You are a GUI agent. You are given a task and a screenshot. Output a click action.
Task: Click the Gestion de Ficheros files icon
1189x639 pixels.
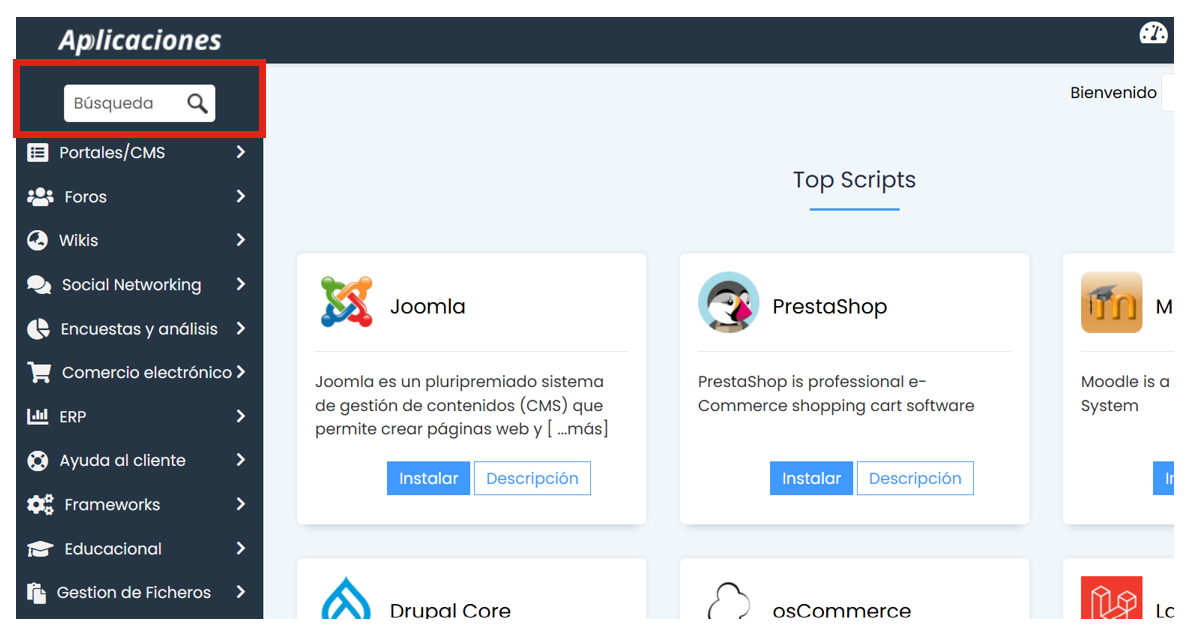(x=36, y=593)
